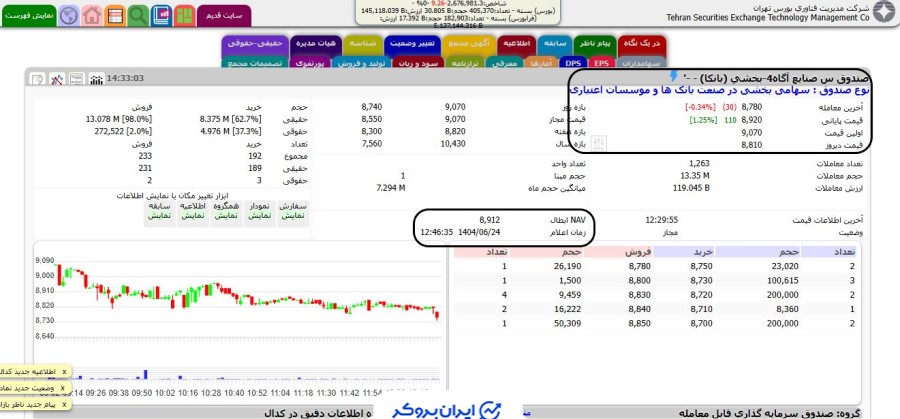Click best buy price 8,750 in order book
Image resolution: width=900 pixels, height=419 pixels.
[703, 266]
